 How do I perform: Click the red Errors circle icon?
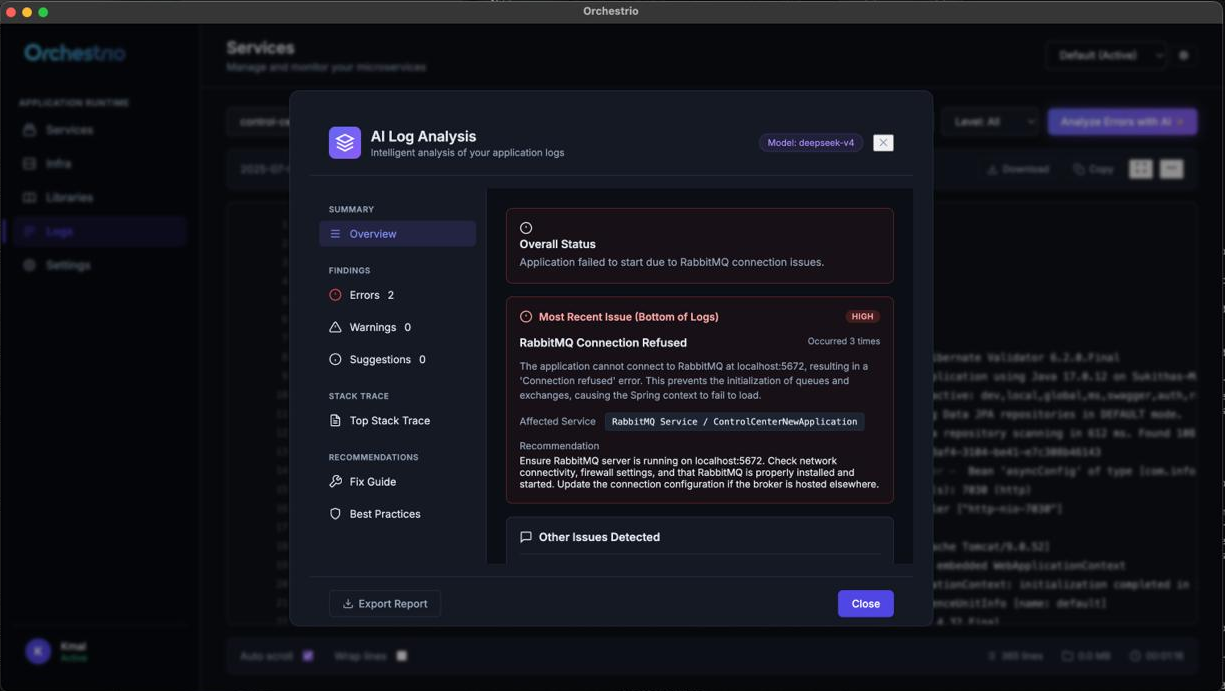(x=335, y=295)
